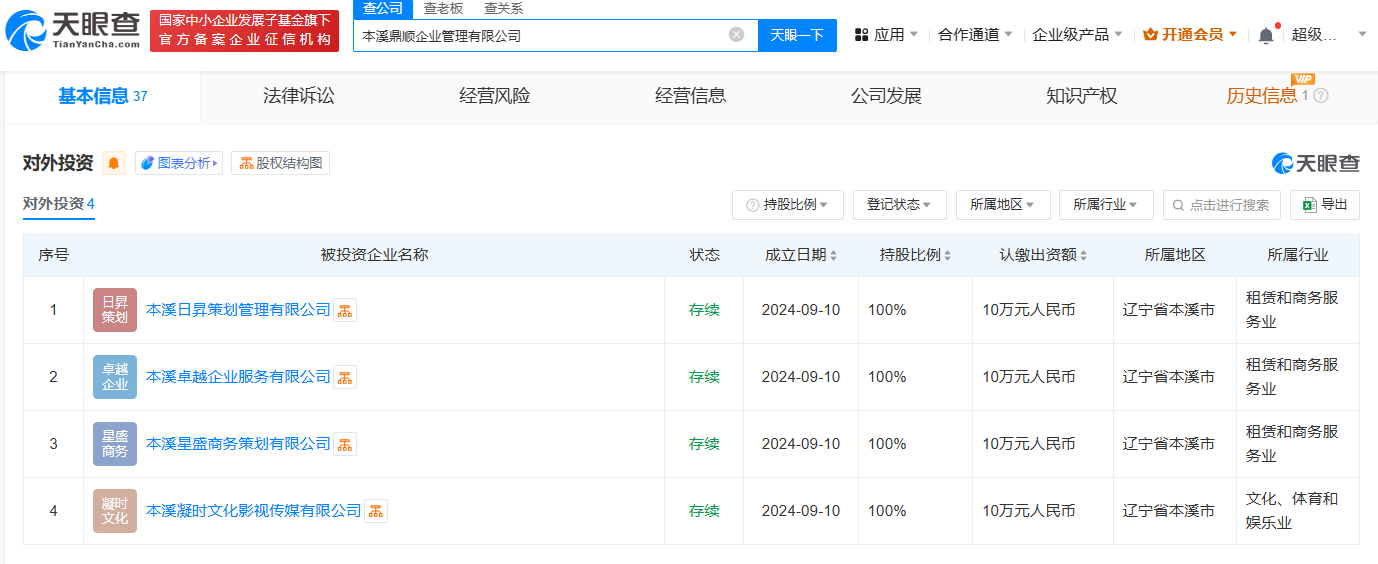Click the header notification bell icon
This screenshot has width=1378, height=564.
click(x=1265, y=35)
